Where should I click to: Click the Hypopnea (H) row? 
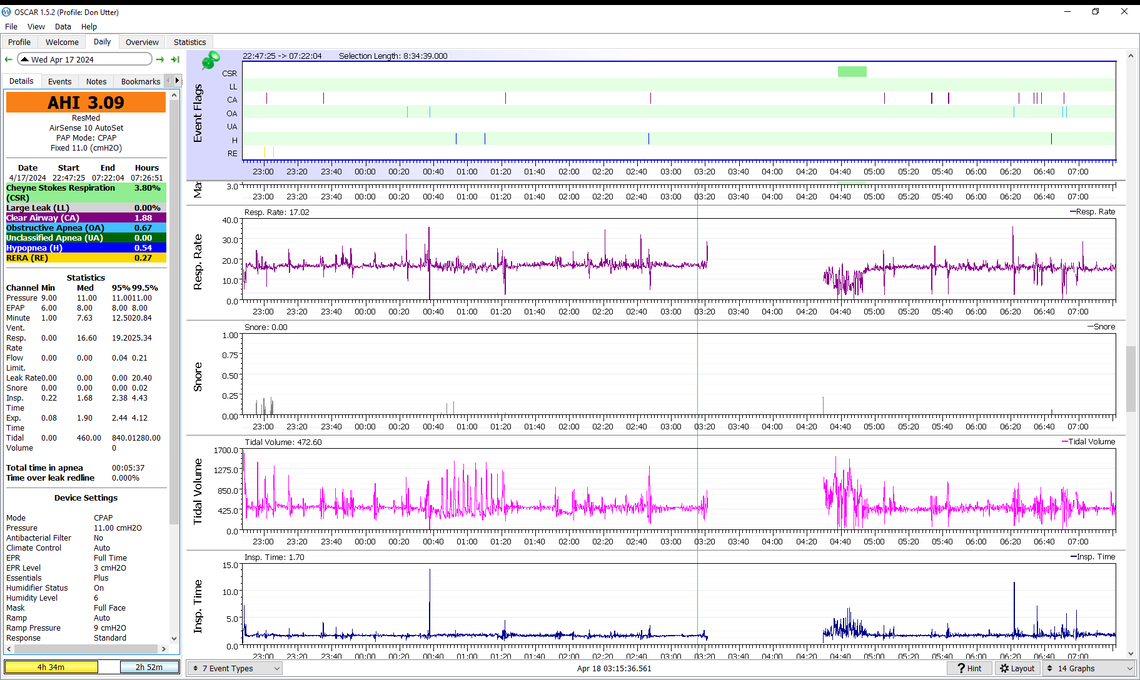pyautogui.click(x=86, y=248)
